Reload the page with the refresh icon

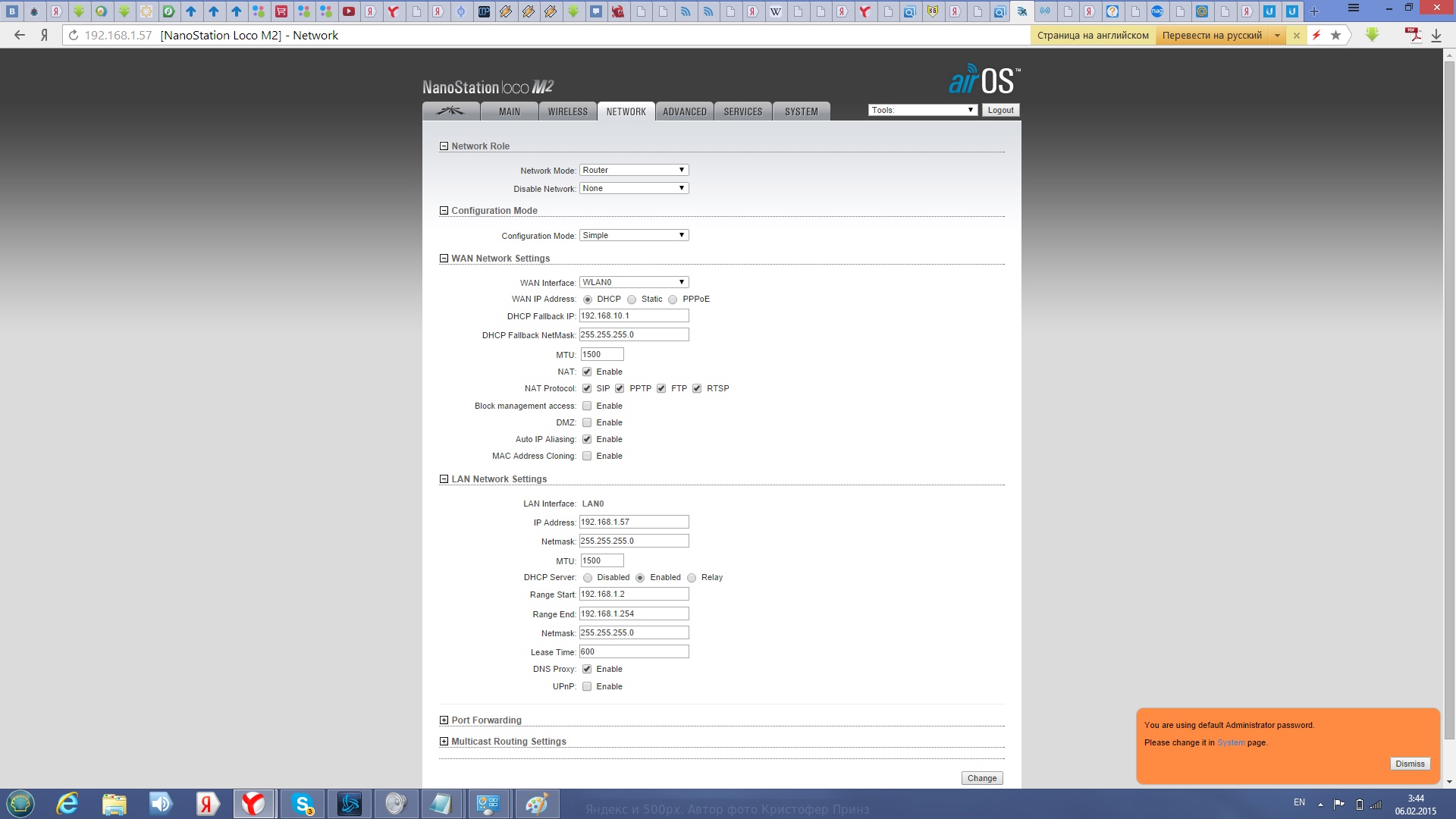[x=73, y=35]
